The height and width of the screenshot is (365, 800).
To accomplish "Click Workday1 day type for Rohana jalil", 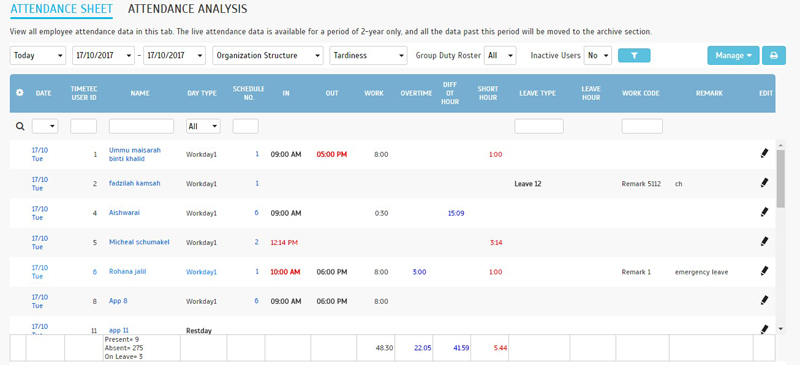I will pyautogui.click(x=201, y=272).
